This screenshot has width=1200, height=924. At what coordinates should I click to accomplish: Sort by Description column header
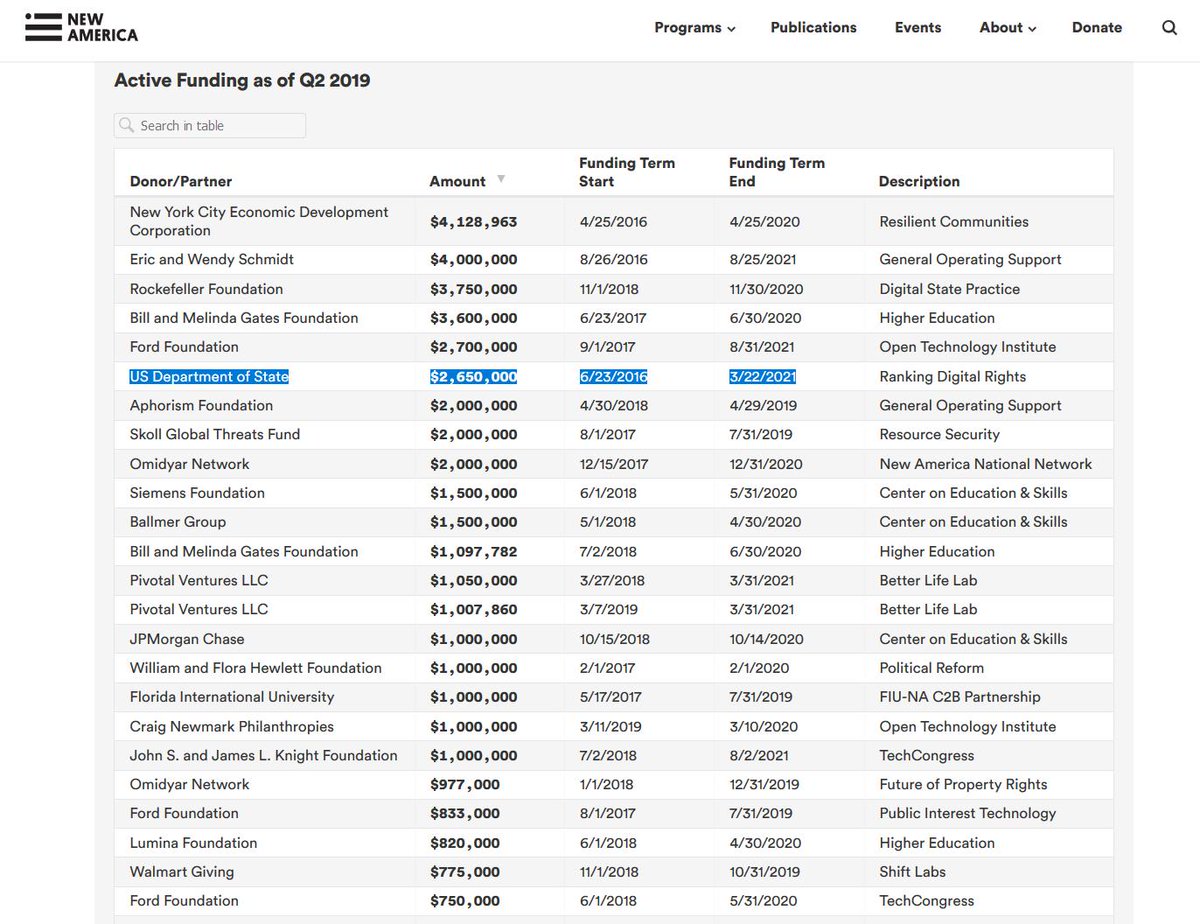pos(919,181)
